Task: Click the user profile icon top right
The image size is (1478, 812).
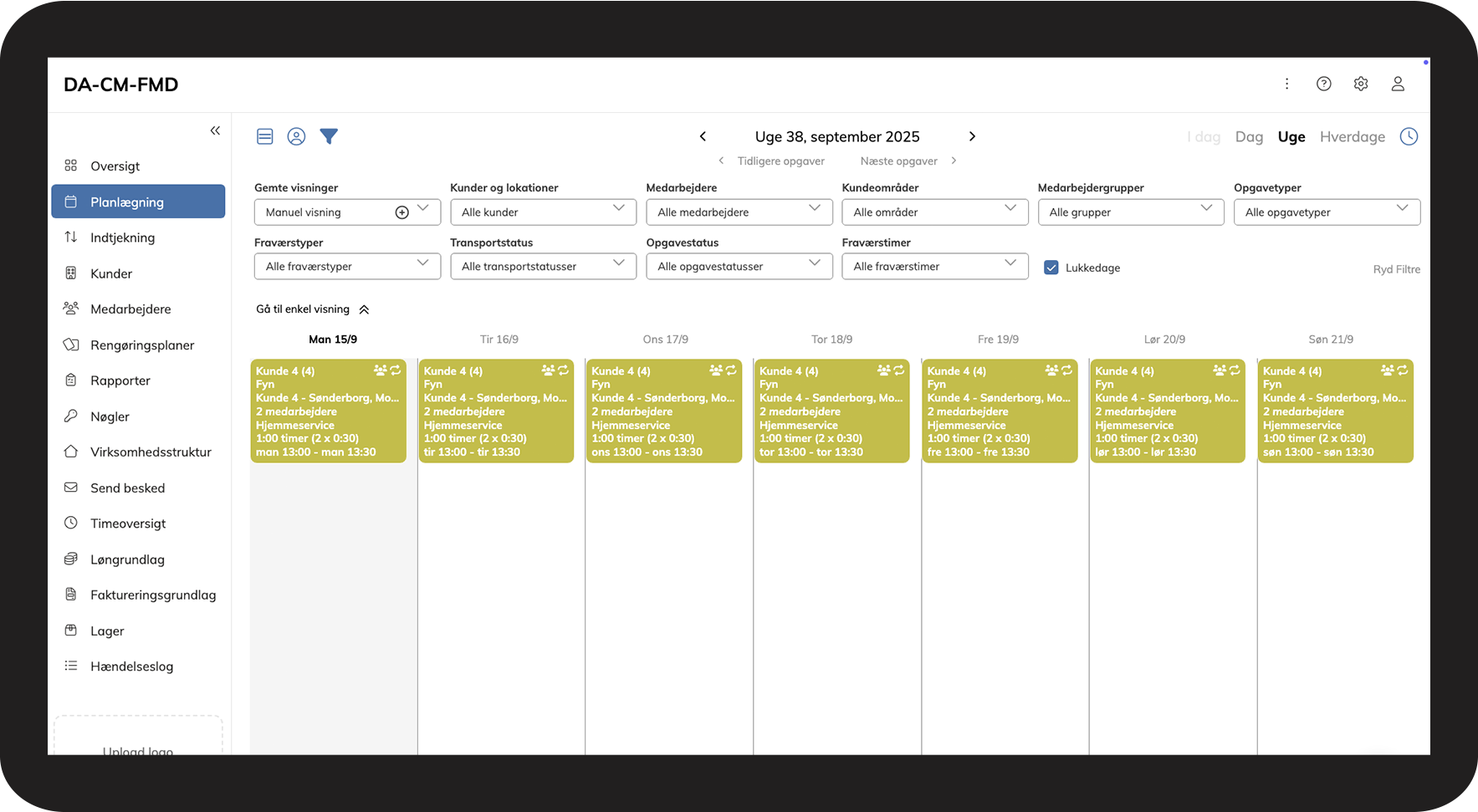Action: click(x=1398, y=84)
